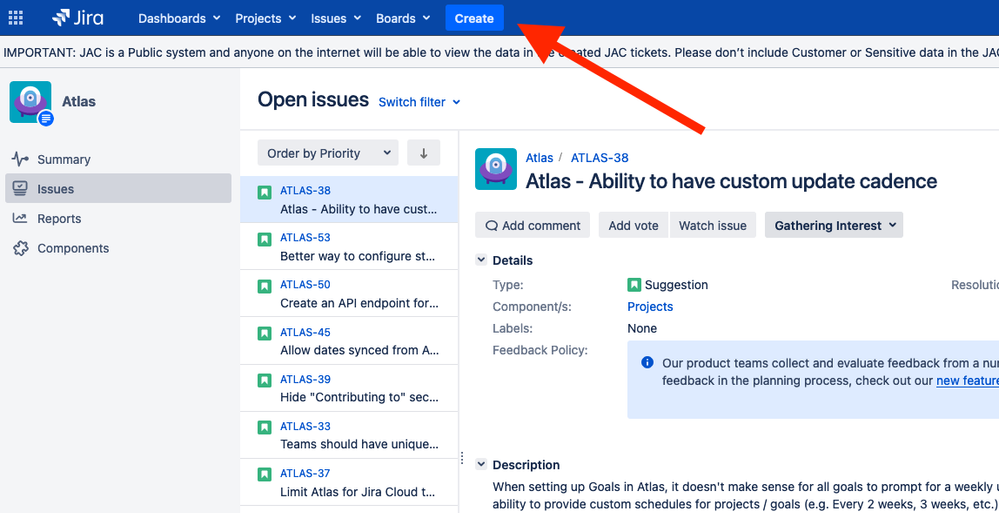Click the Issues monitor icon
This screenshot has height=513, width=999.
(x=20, y=189)
